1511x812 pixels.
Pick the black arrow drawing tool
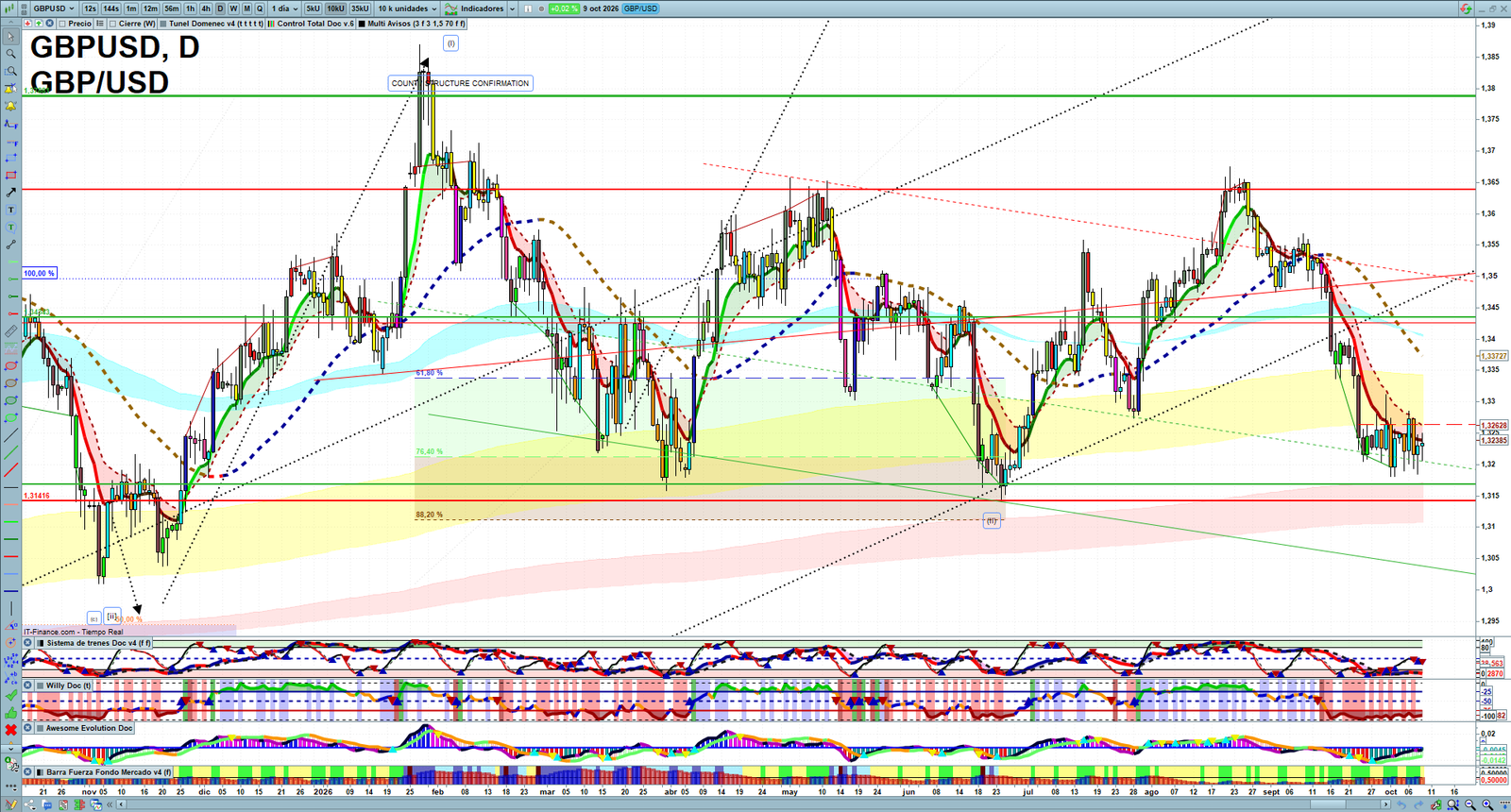pos(11,192)
